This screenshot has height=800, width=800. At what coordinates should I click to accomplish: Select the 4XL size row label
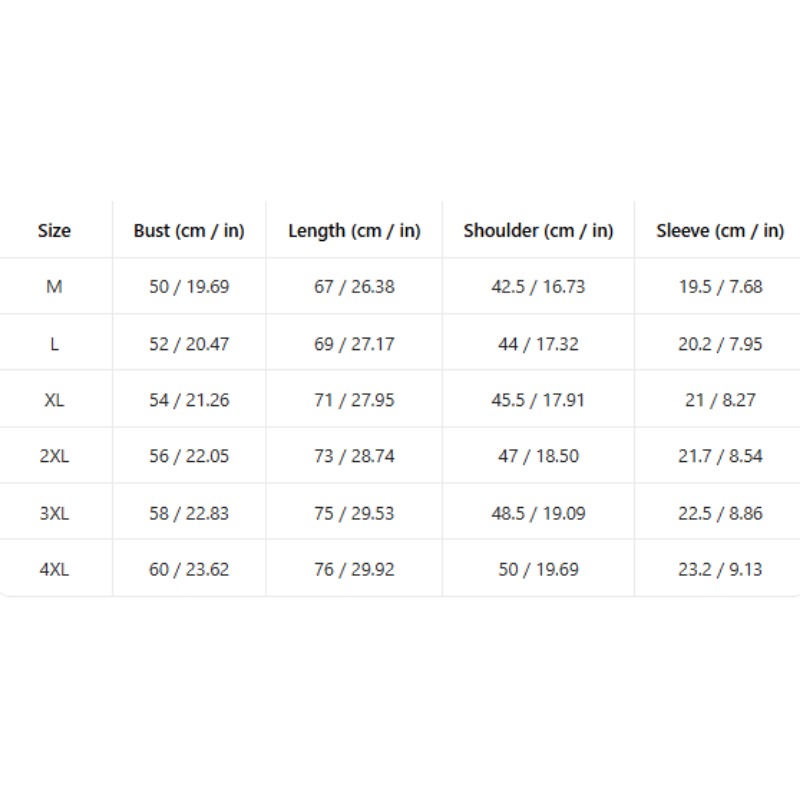[x=54, y=569]
